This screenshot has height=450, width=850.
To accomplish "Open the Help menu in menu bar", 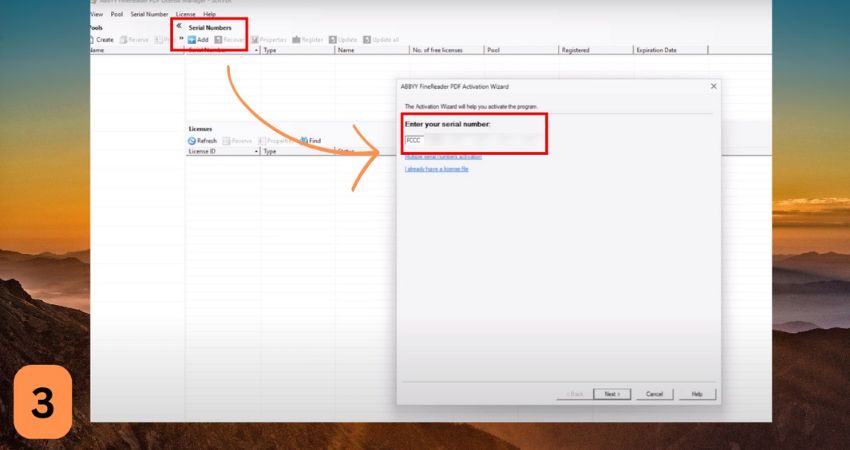I will tap(209, 14).
